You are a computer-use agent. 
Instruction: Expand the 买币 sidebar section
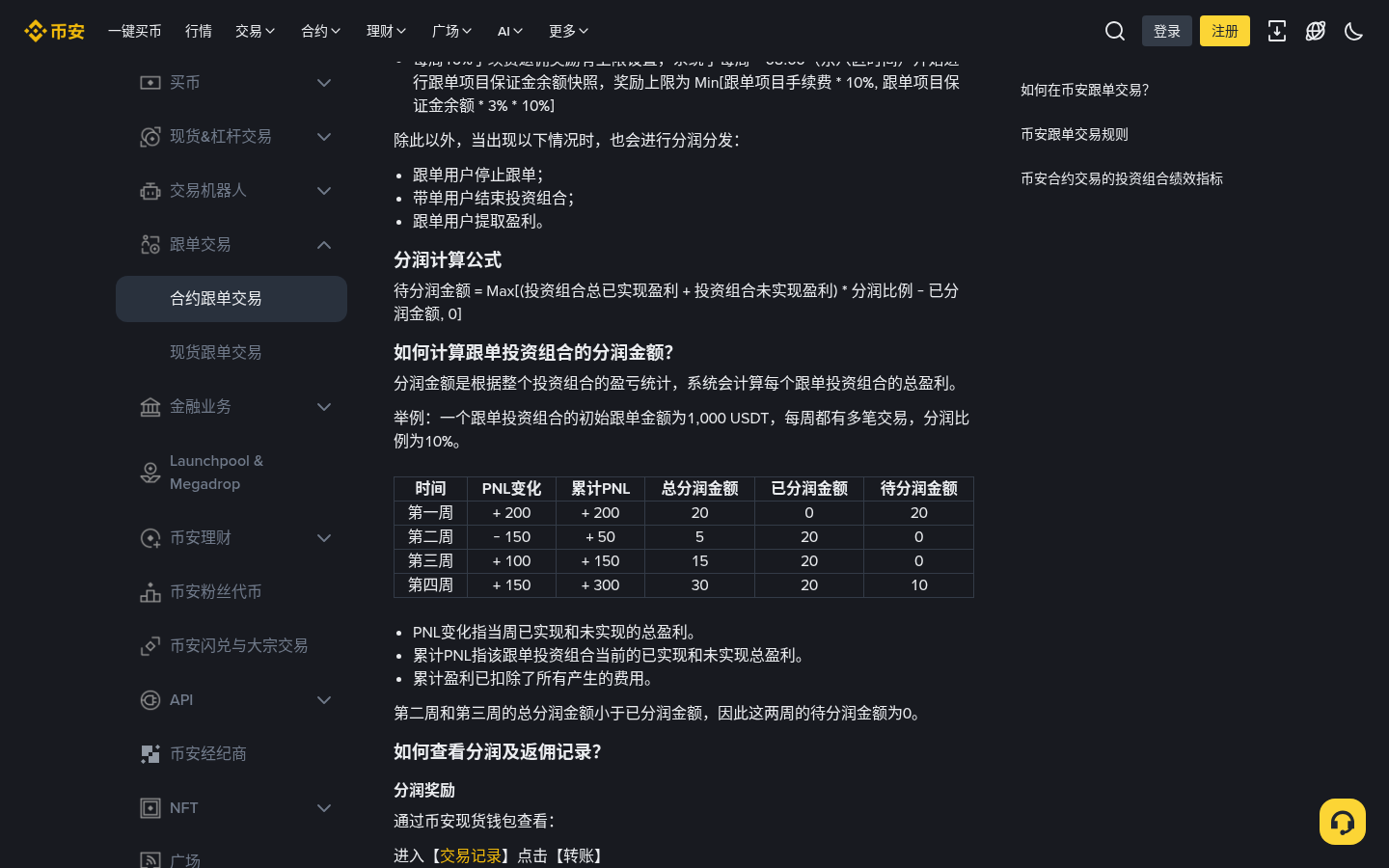click(324, 83)
